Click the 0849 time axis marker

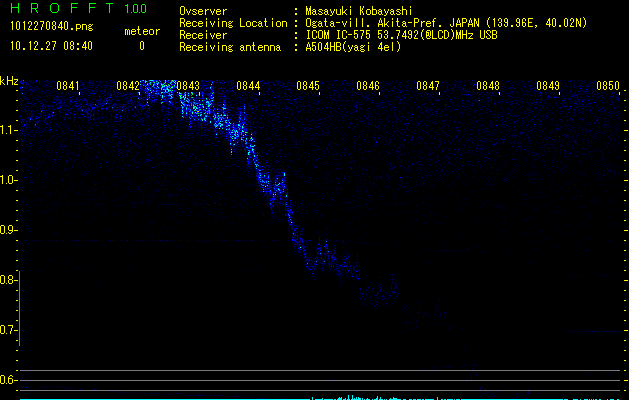tap(548, 86)
